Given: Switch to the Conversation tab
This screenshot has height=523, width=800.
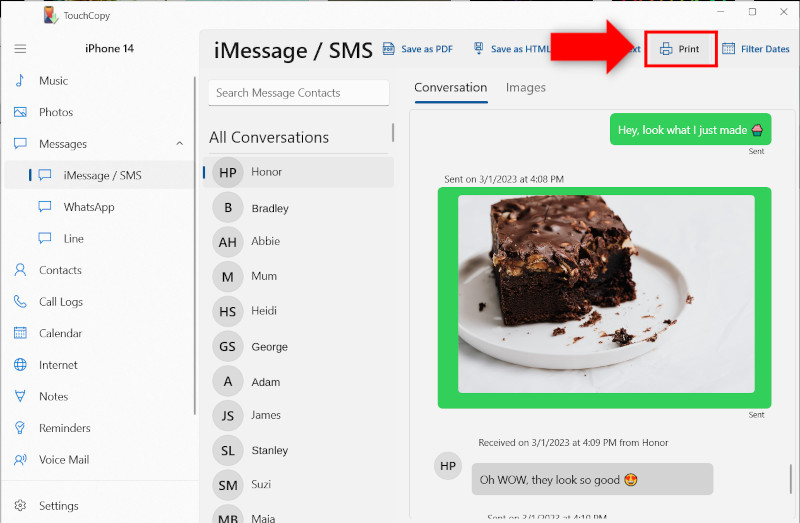Looking at the screenshot, I should (451, 88).
